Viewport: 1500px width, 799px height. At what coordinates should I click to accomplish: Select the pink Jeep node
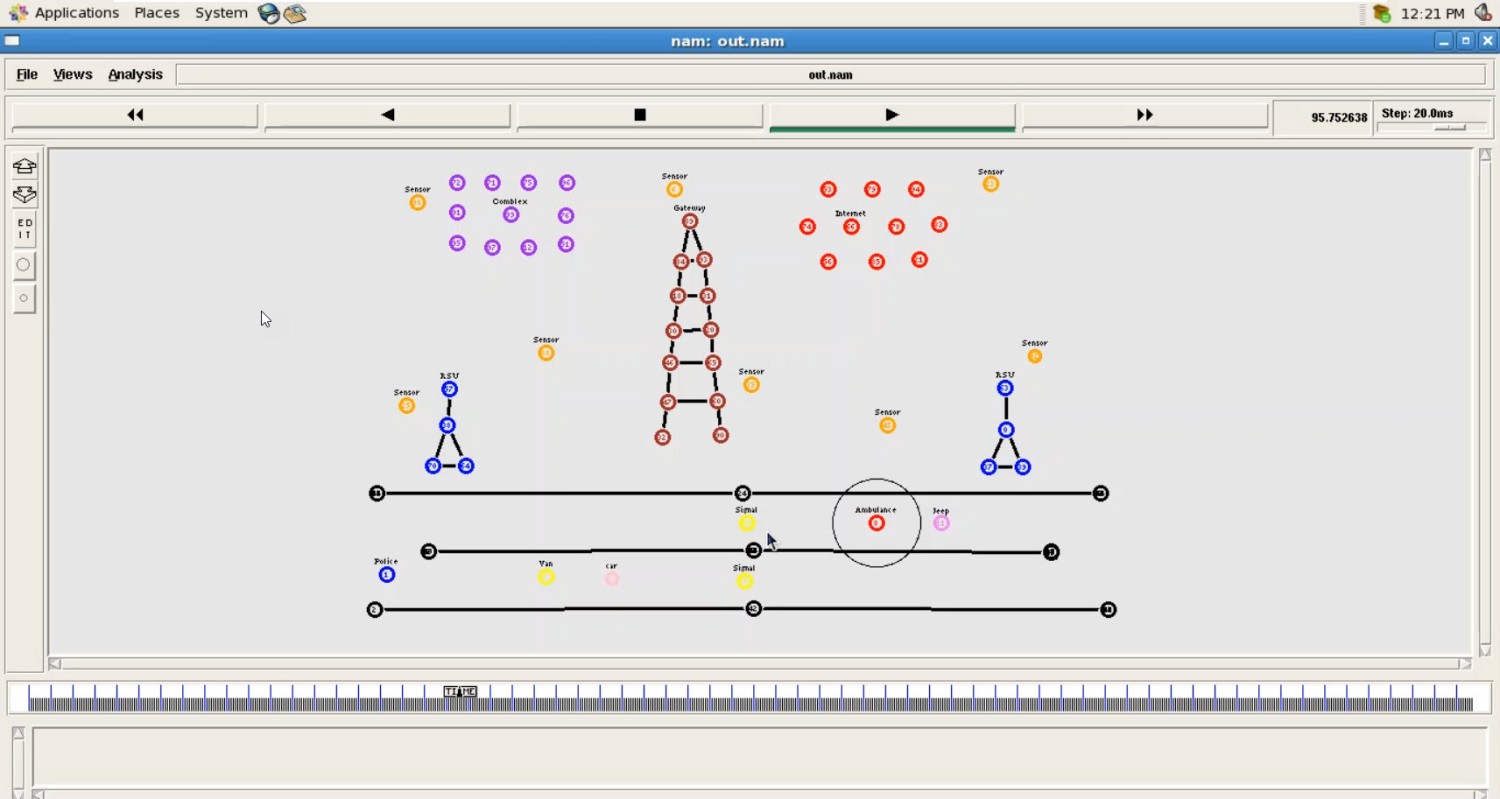tap(940, 522)
